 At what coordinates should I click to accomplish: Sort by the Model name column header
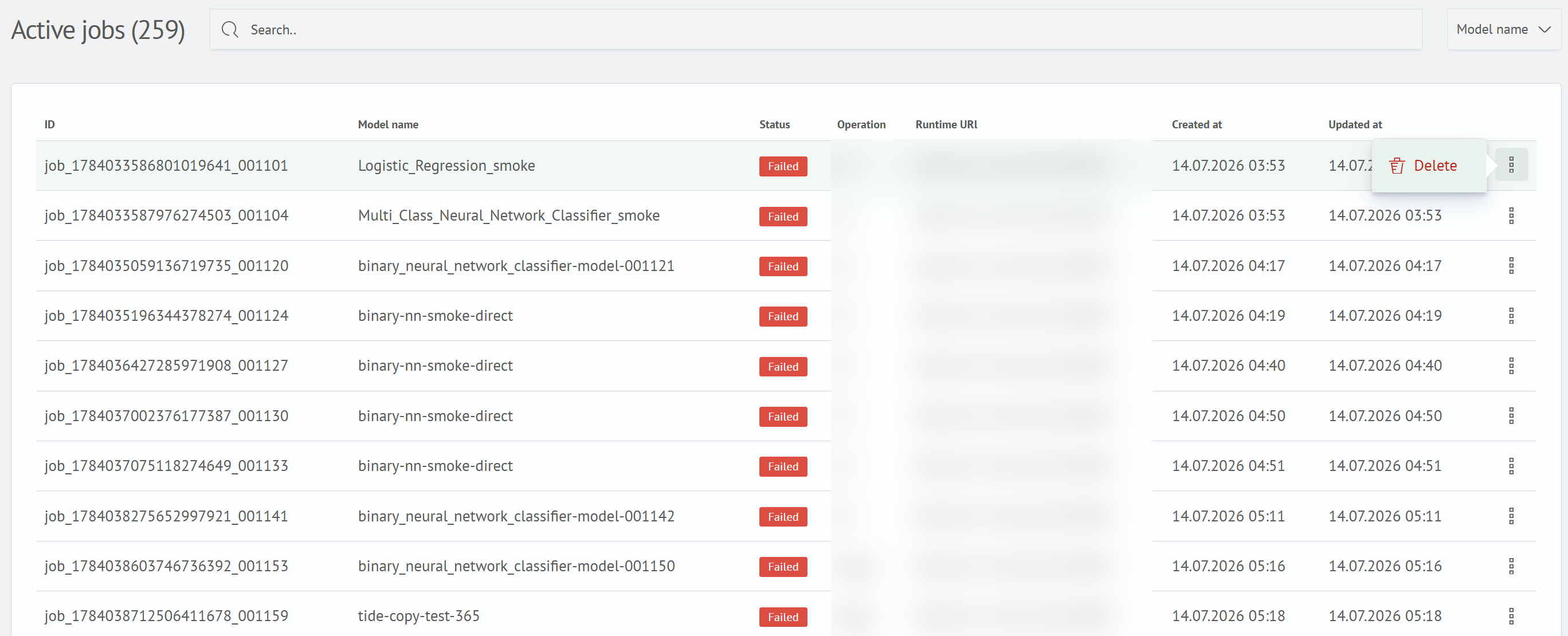coord(388,124)
